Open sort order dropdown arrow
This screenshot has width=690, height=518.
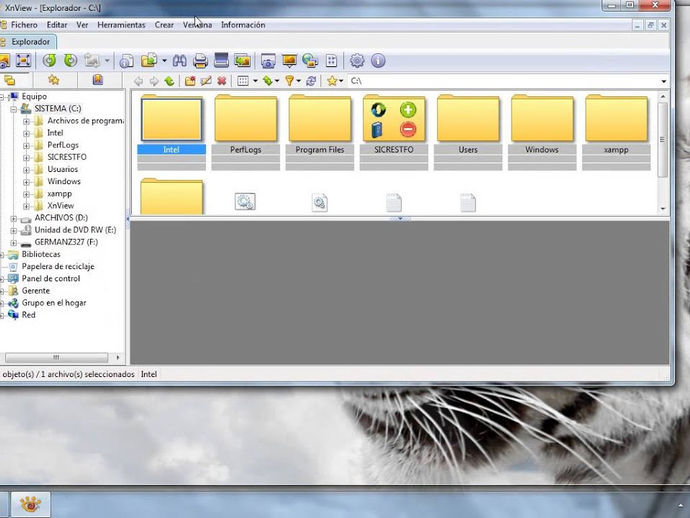click(277, 81)
